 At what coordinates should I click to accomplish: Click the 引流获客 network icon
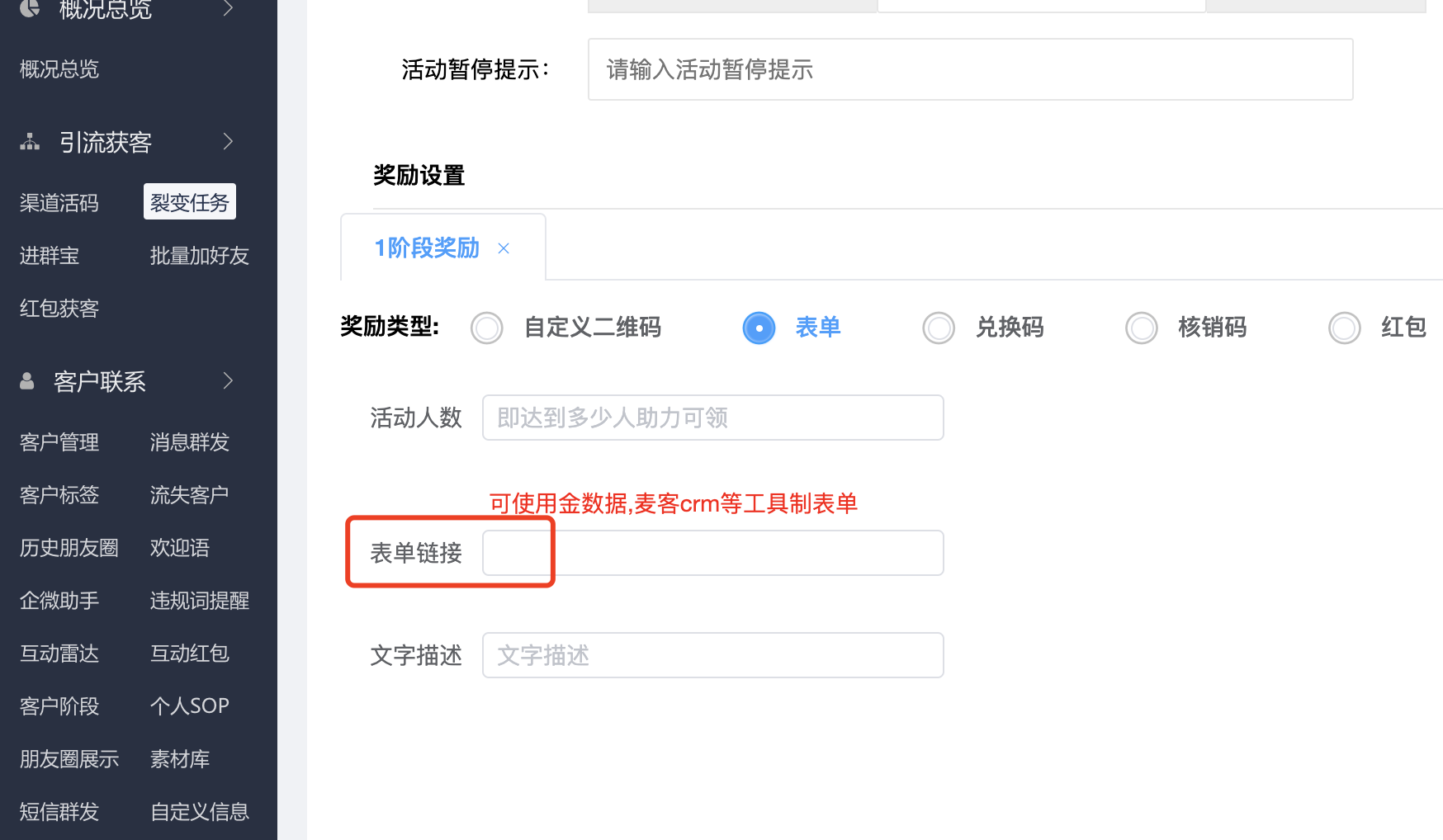click(30, 142)
